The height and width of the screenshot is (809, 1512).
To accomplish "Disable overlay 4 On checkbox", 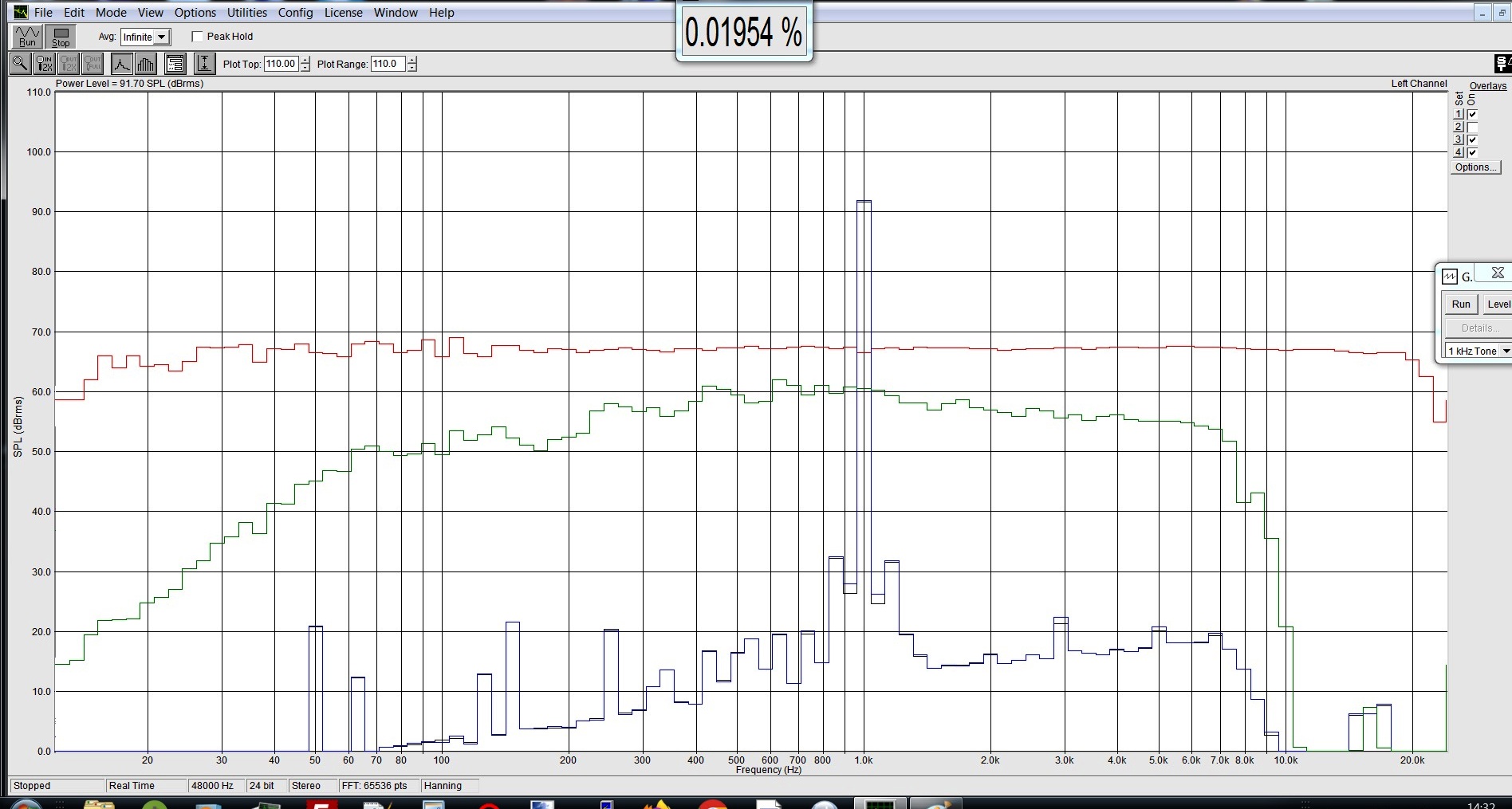I will tap(1472, 152).
